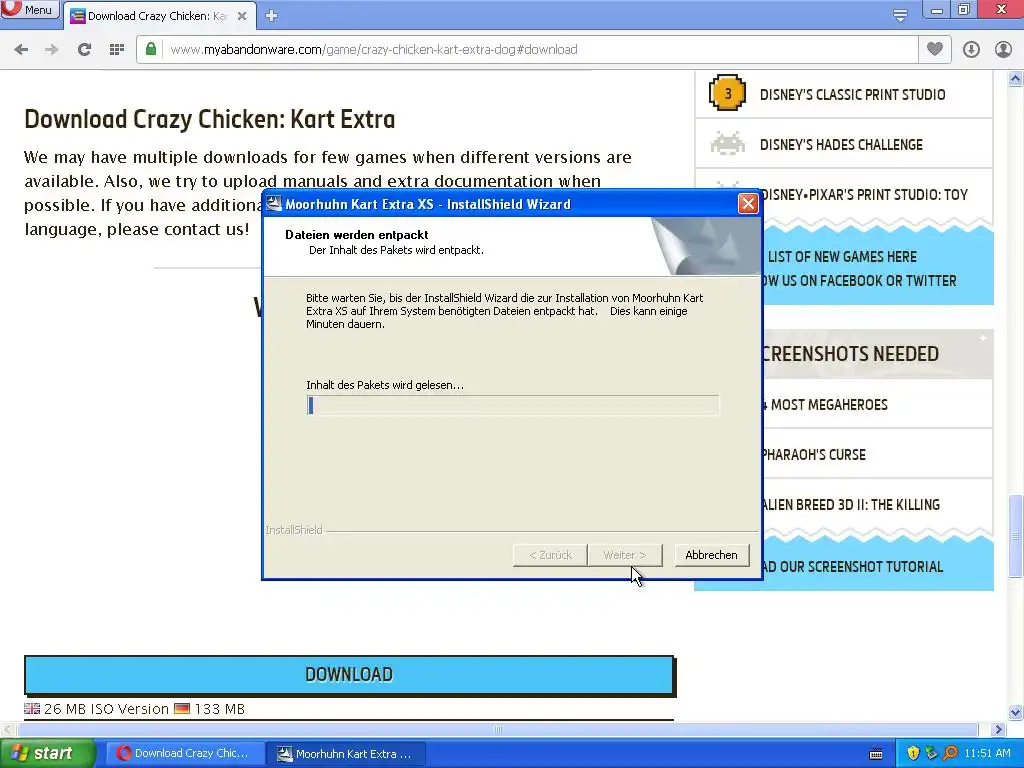Click Inhalt des Pakets wird gelesen text
Viewport: 1024px width, 768px height.
point(385,385)
